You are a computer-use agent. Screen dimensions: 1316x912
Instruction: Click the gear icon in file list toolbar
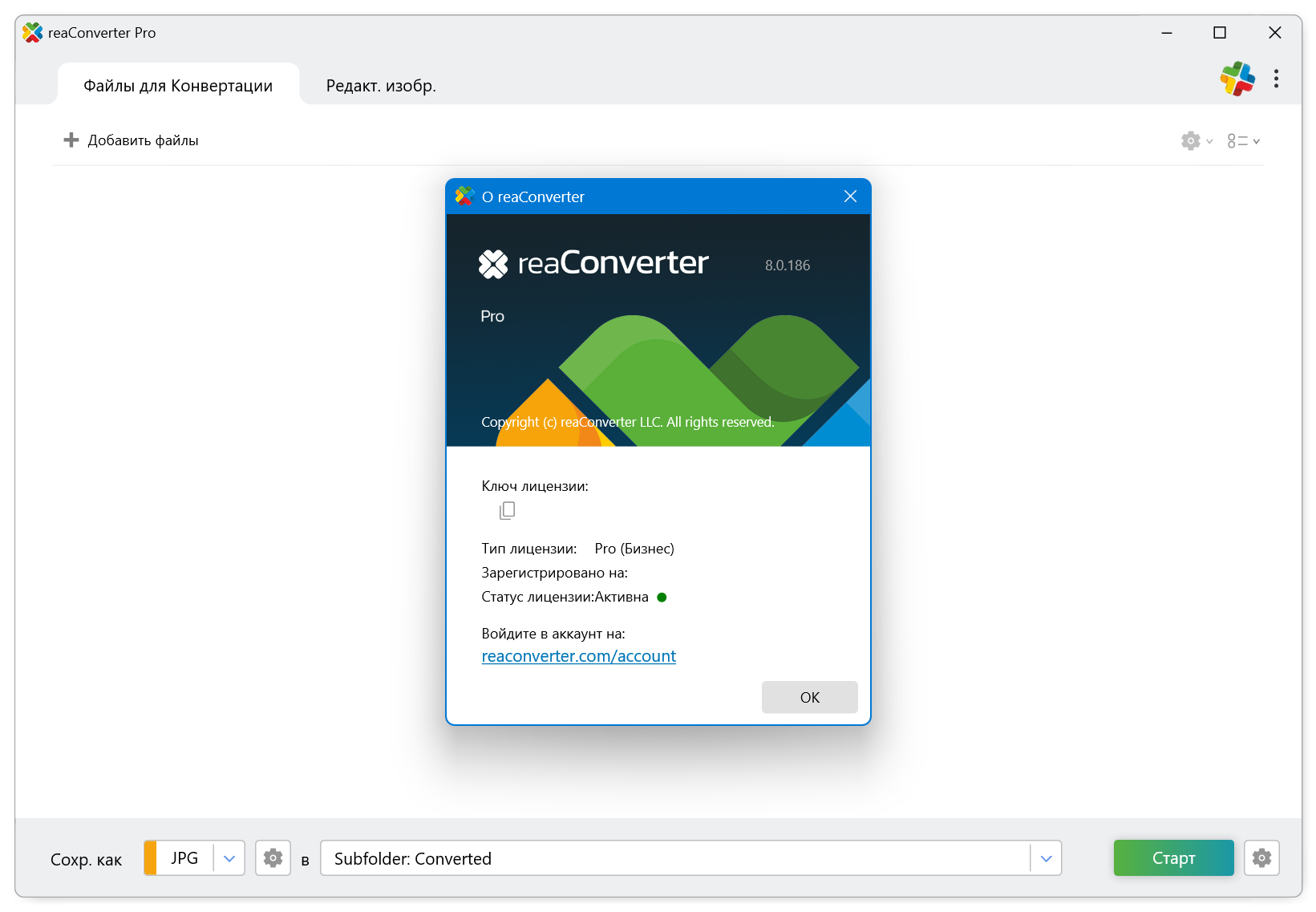point(1190,141)
